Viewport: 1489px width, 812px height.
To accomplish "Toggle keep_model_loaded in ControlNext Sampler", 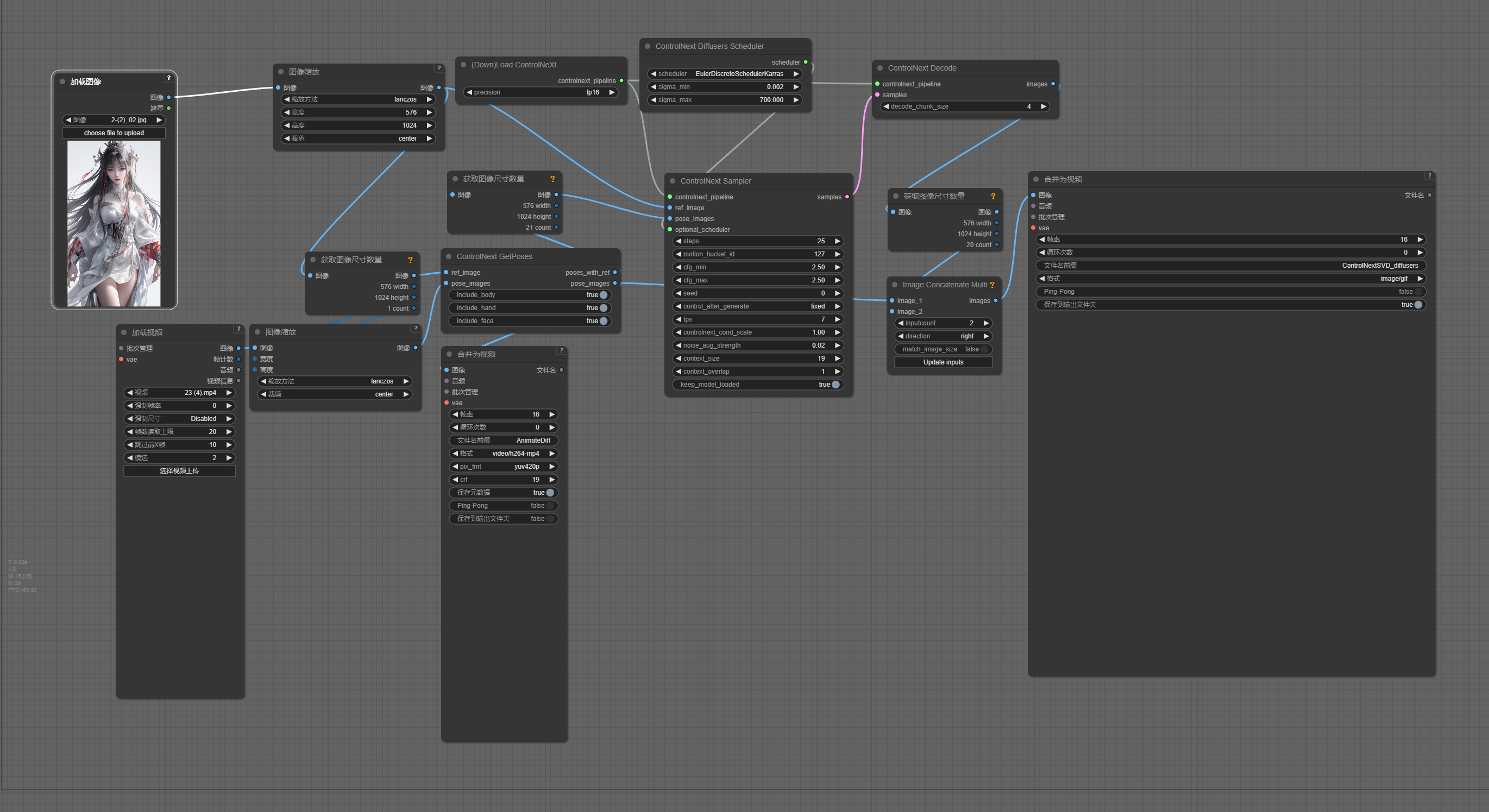I will 835,385.
